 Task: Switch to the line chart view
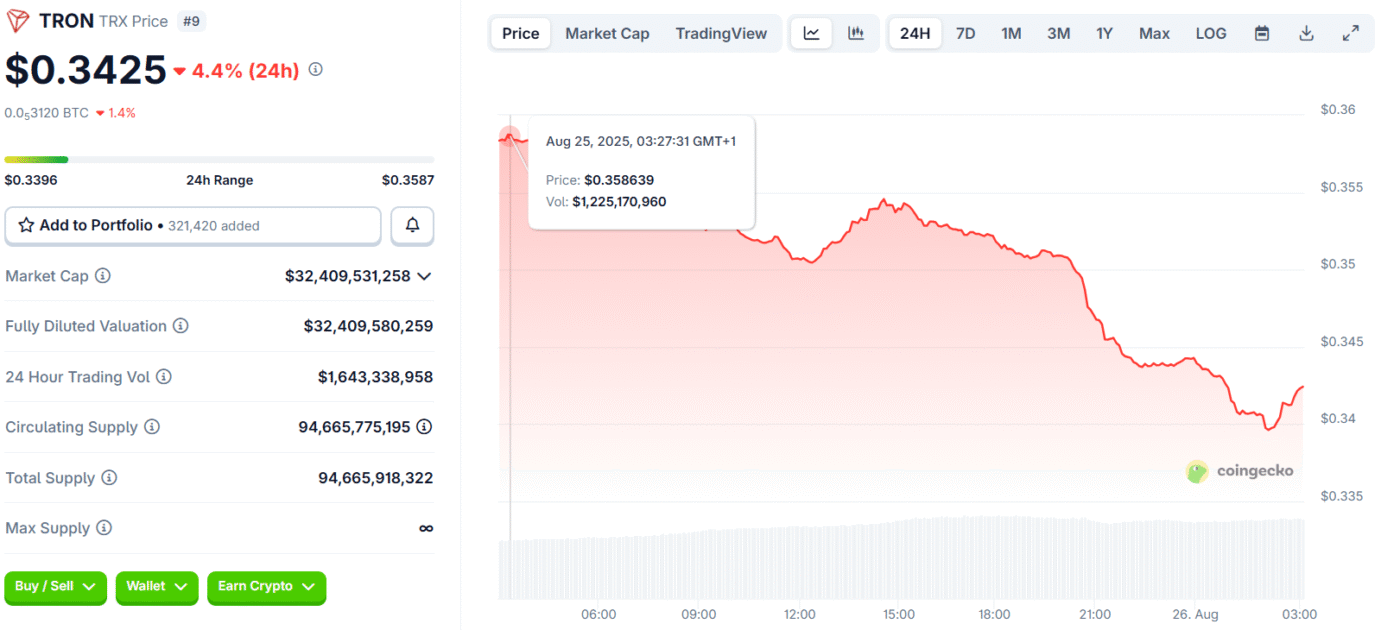pos(812,33)
